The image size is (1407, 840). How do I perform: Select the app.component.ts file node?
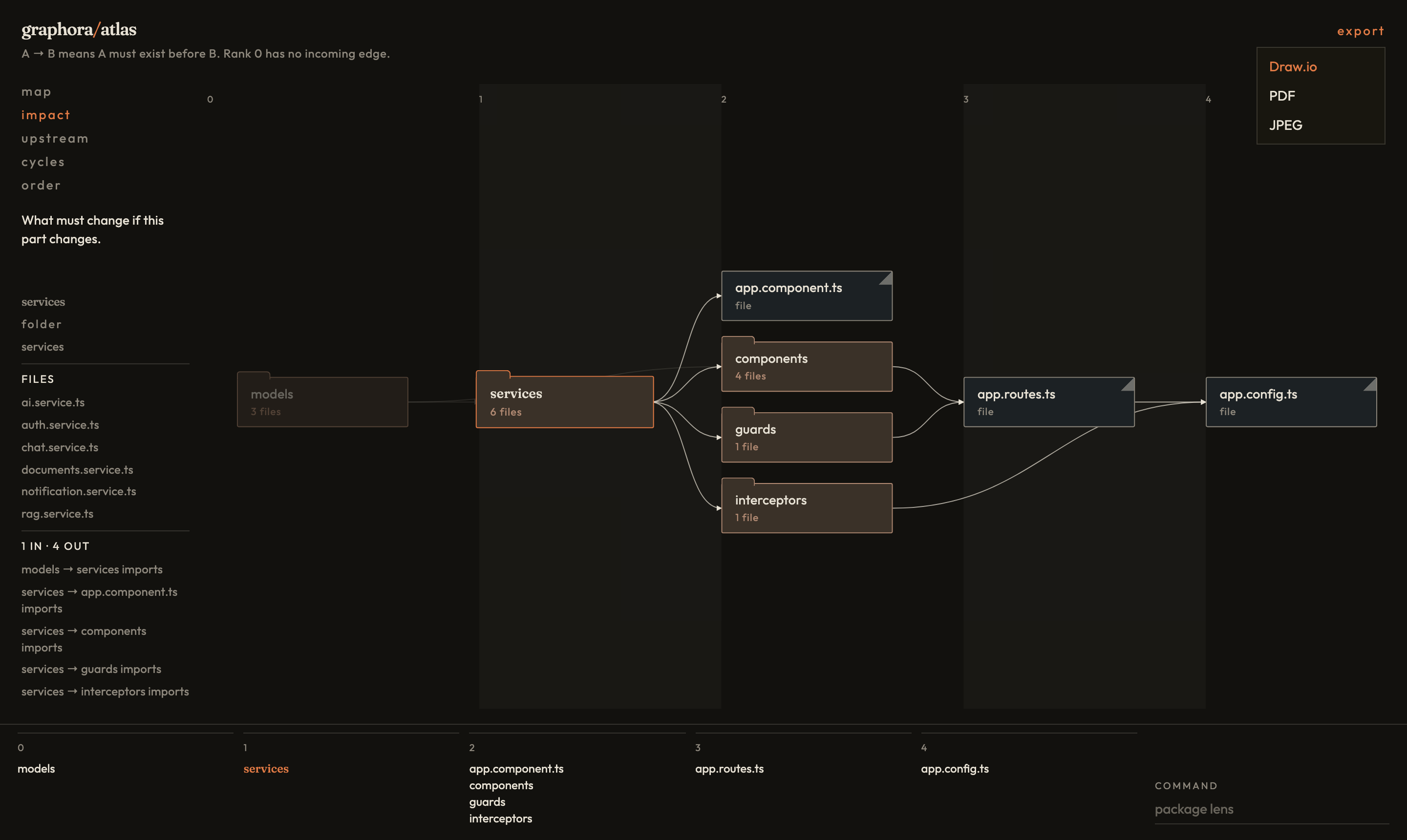[x=807, y=295]
